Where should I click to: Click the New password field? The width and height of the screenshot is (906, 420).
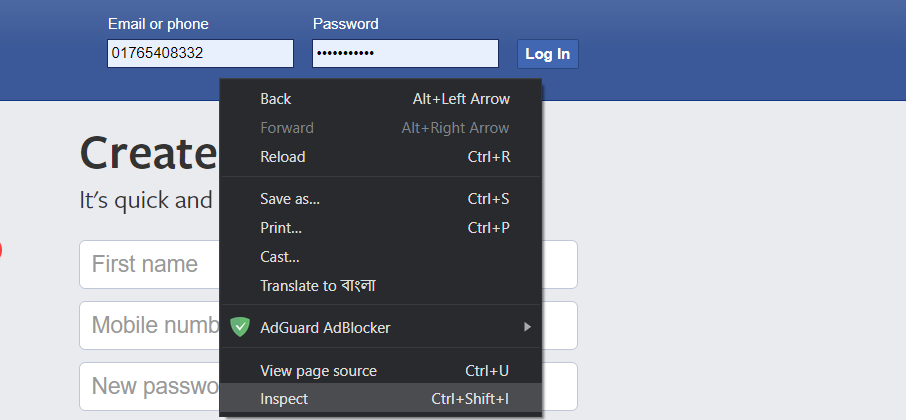[x=150, y=386]
